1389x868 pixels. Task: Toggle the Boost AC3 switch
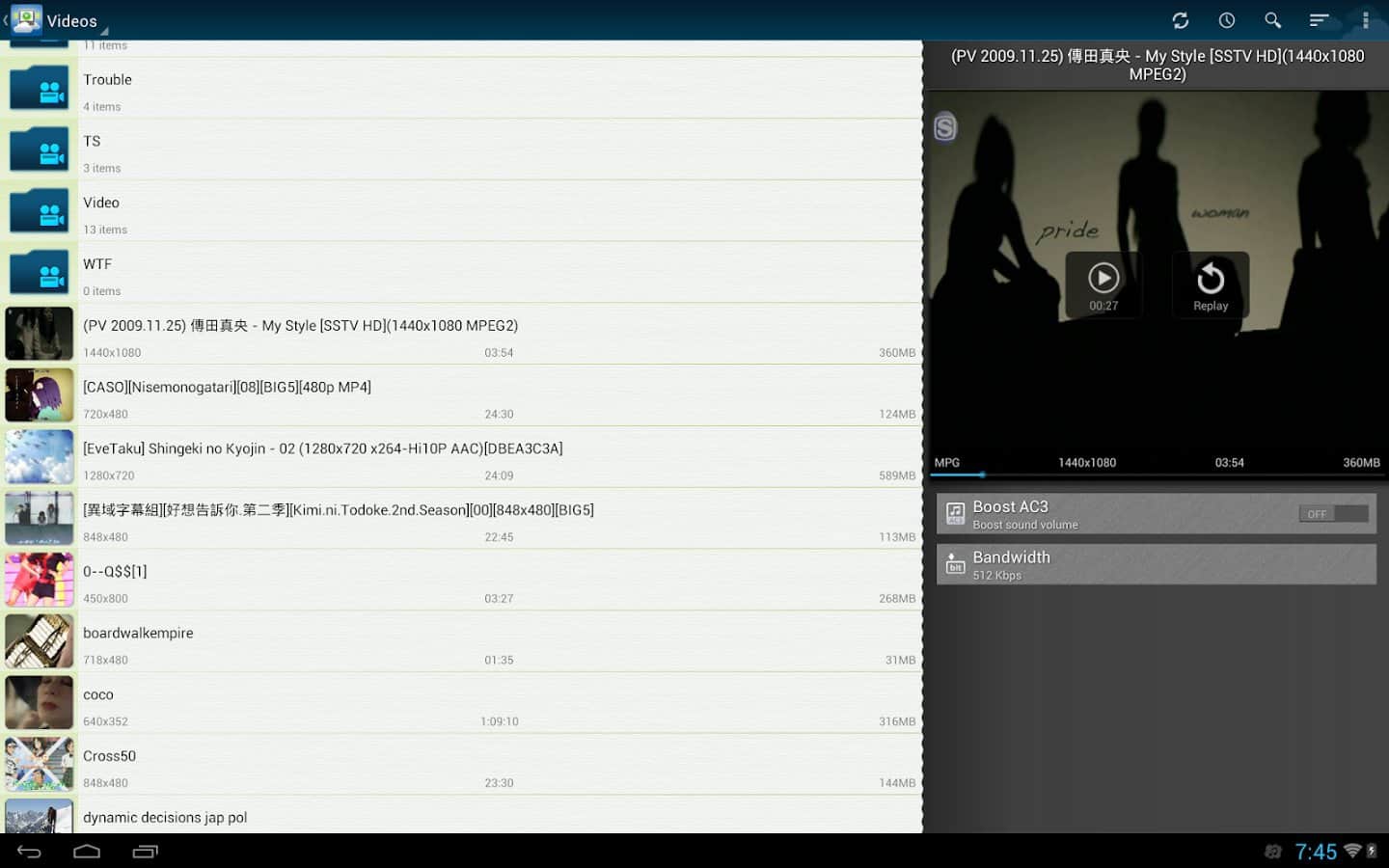tap(1333, 514)
